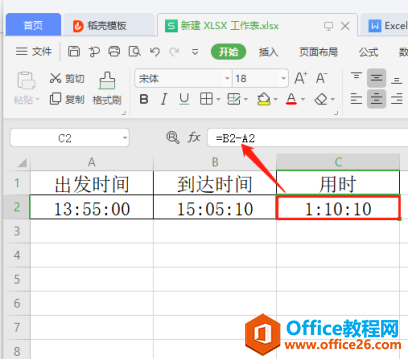Toggle vertical middle alignment
Viewport: 408px width, 362px height.
point(377,78)
